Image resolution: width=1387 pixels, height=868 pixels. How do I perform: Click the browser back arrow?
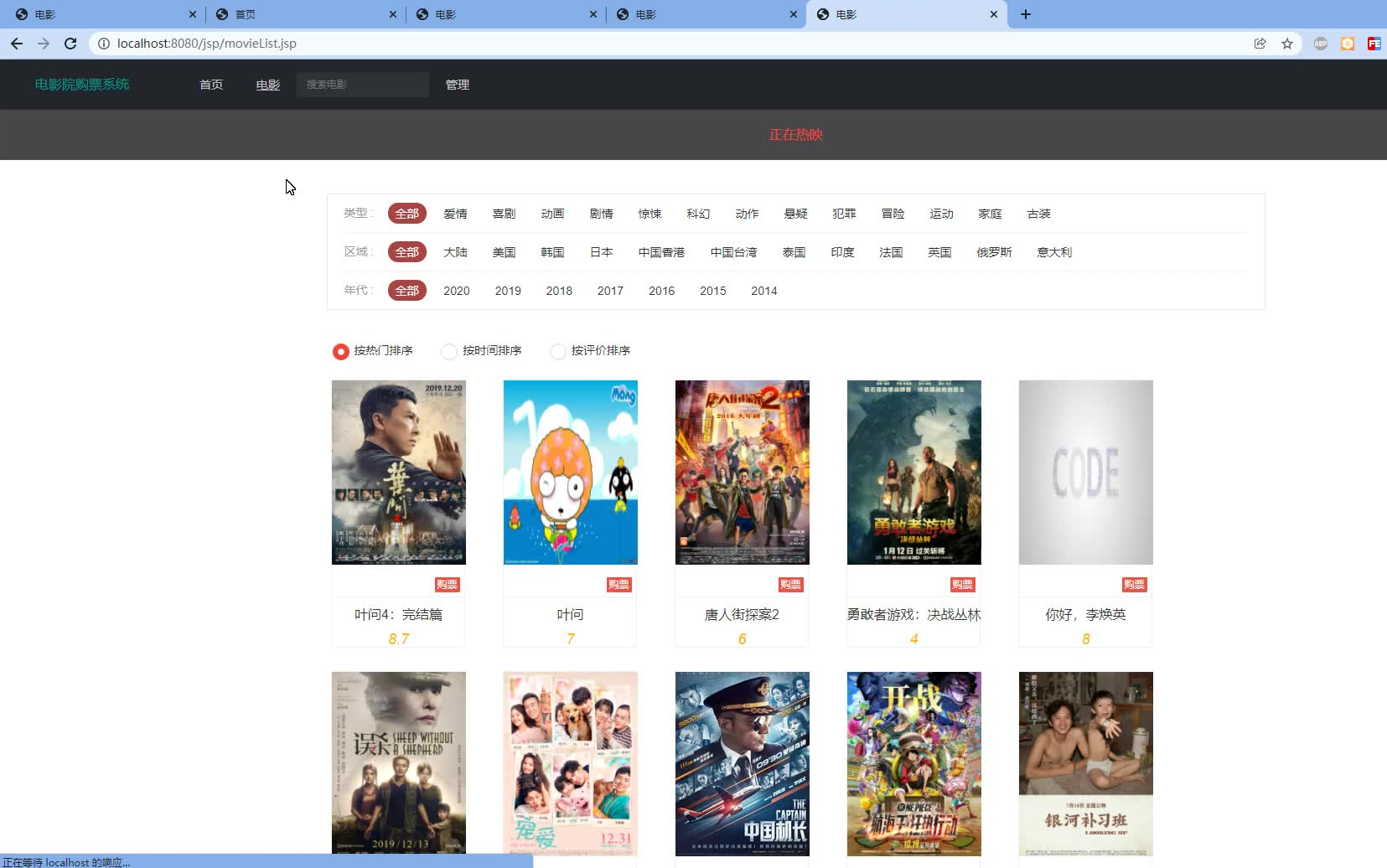coord(17,44)
